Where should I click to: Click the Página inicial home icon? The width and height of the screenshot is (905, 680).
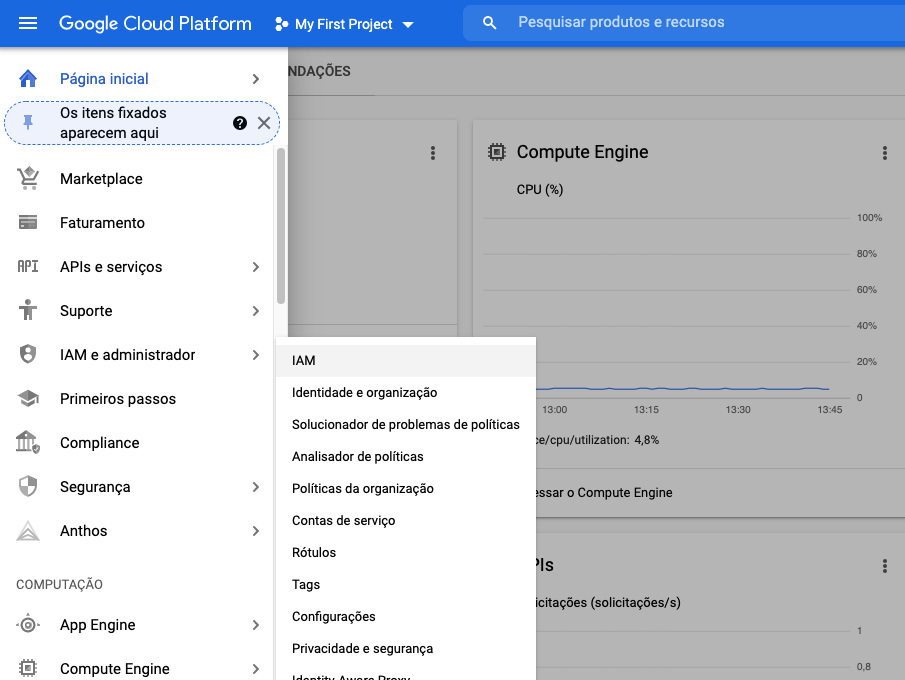[28, 79]
